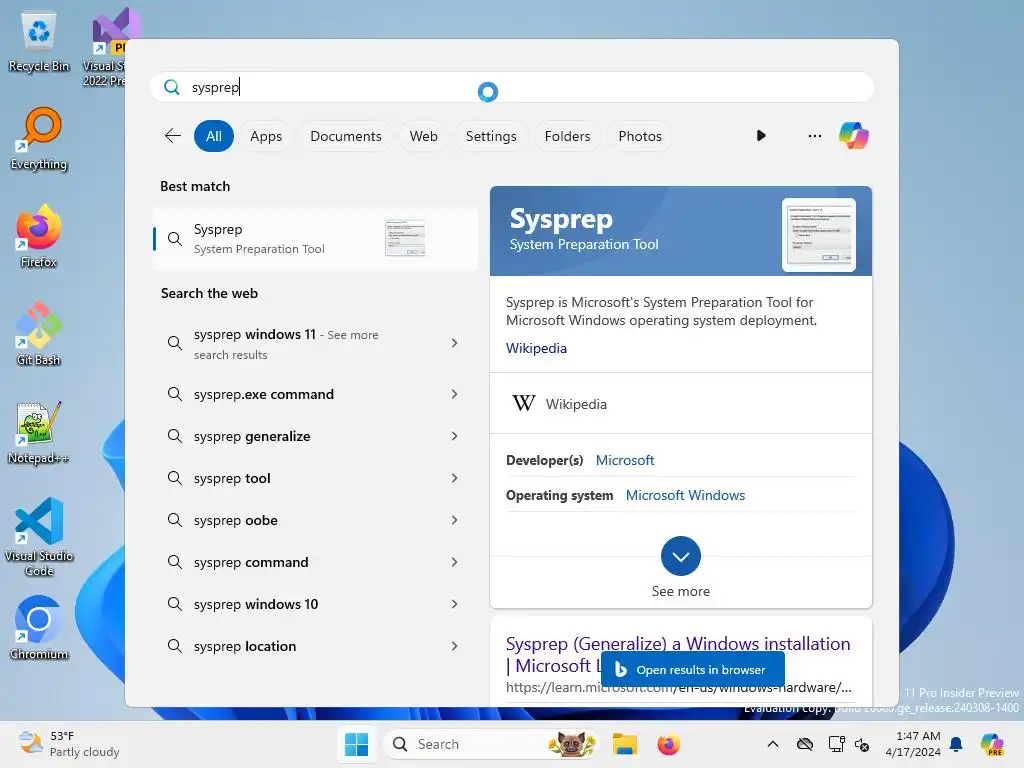Switch to the Settings filter tab

491,136
